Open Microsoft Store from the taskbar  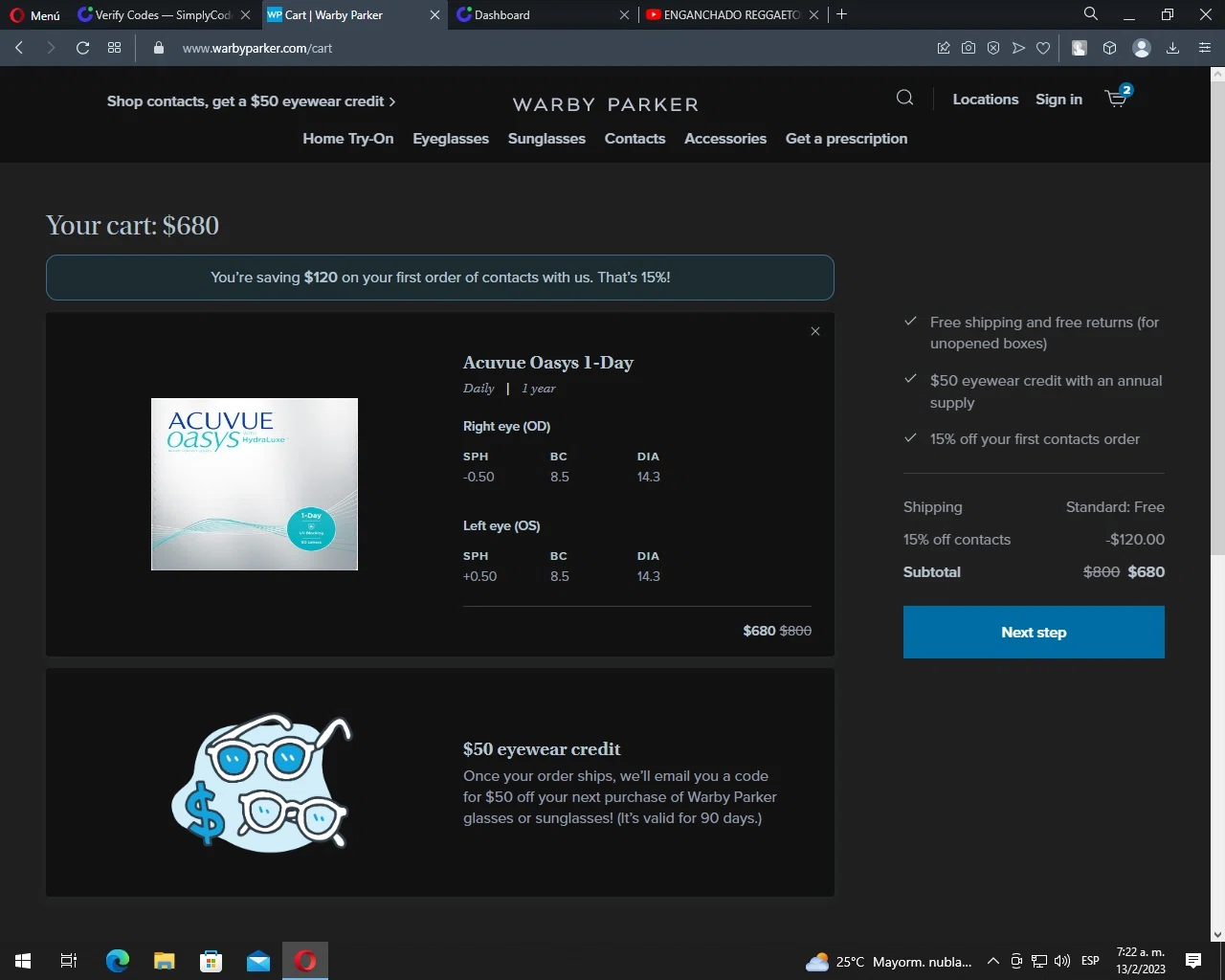point(212,961)
